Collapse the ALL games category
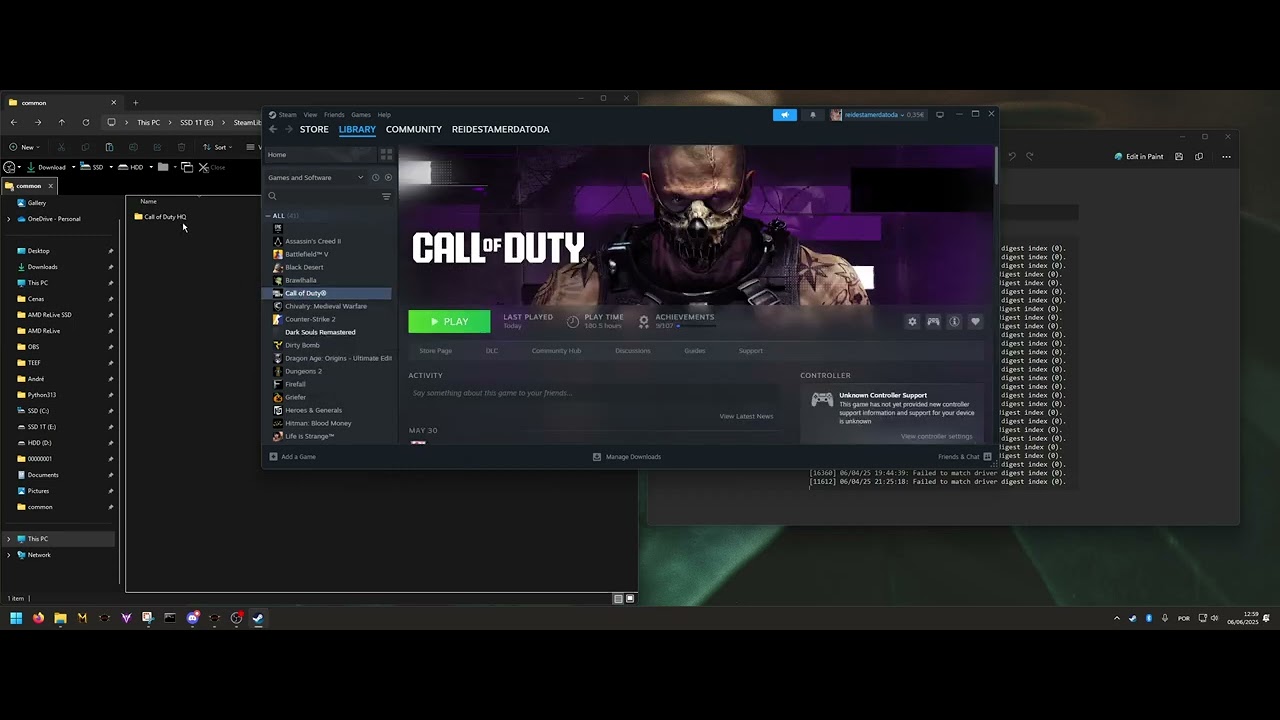Viewport: 1280px width, 720px height. pyautogui.click(x=268, y=215)
